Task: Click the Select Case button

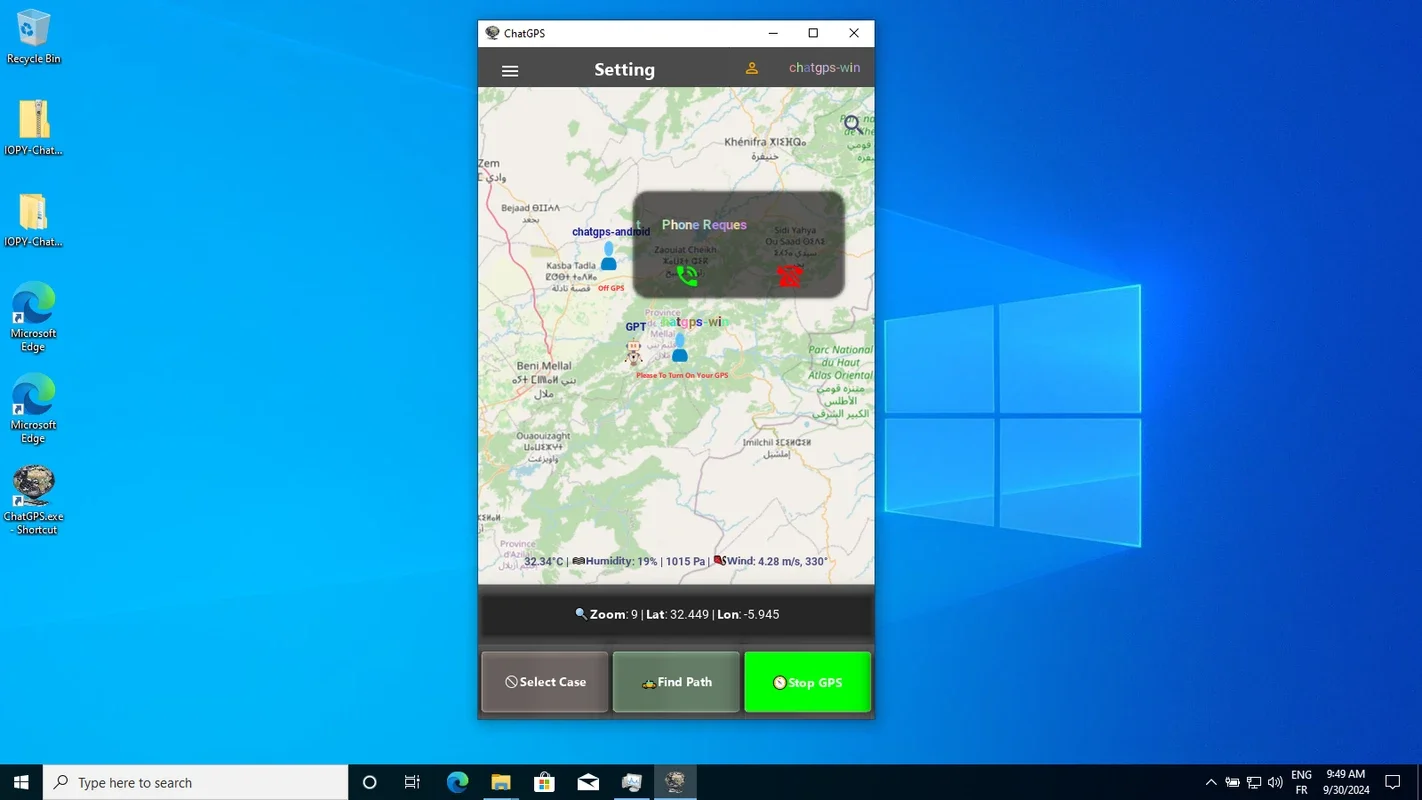Action: [545, 682]
